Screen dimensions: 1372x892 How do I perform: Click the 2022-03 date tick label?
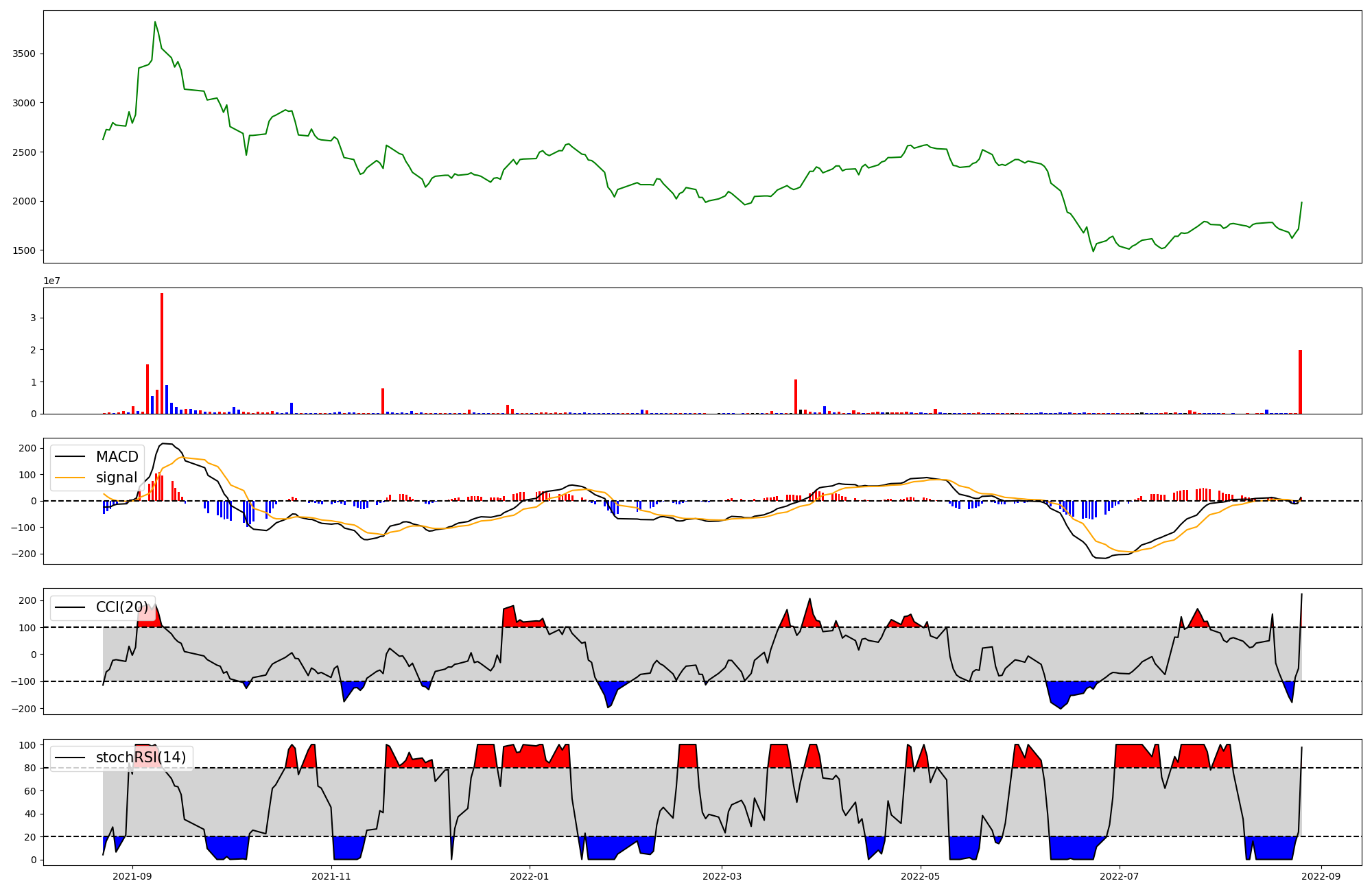point(721,876)
